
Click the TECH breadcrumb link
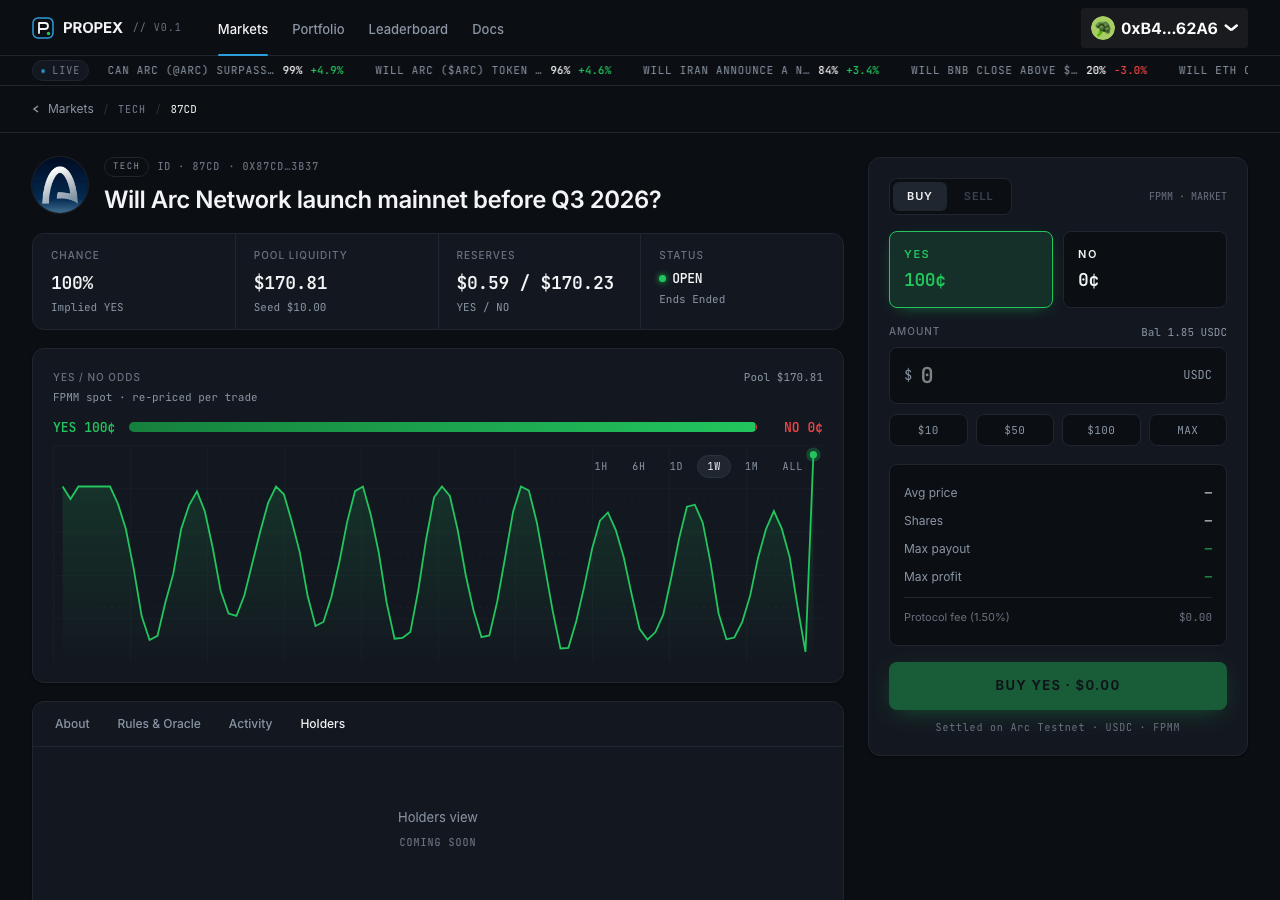pyautogui.click(x=132, y=109)
